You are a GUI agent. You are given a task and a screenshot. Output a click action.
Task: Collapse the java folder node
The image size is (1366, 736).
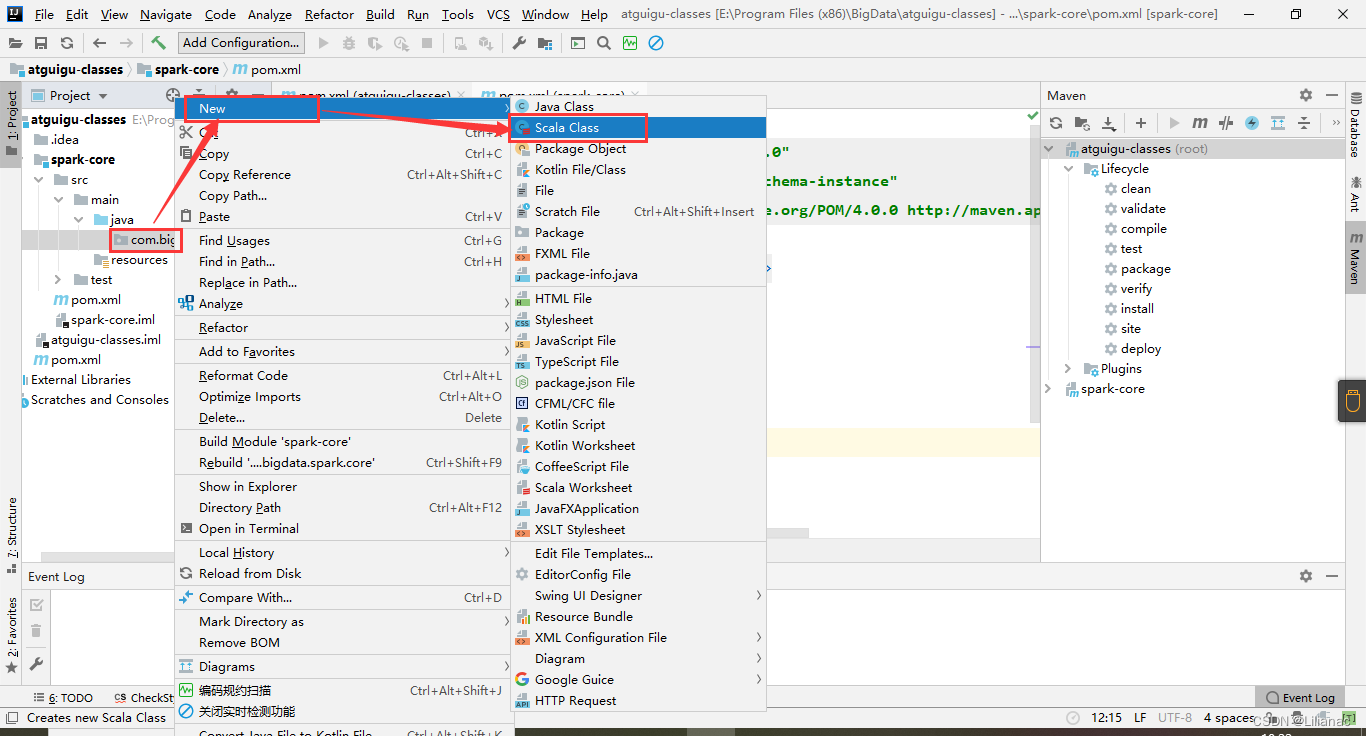click(x=79, y=220)
